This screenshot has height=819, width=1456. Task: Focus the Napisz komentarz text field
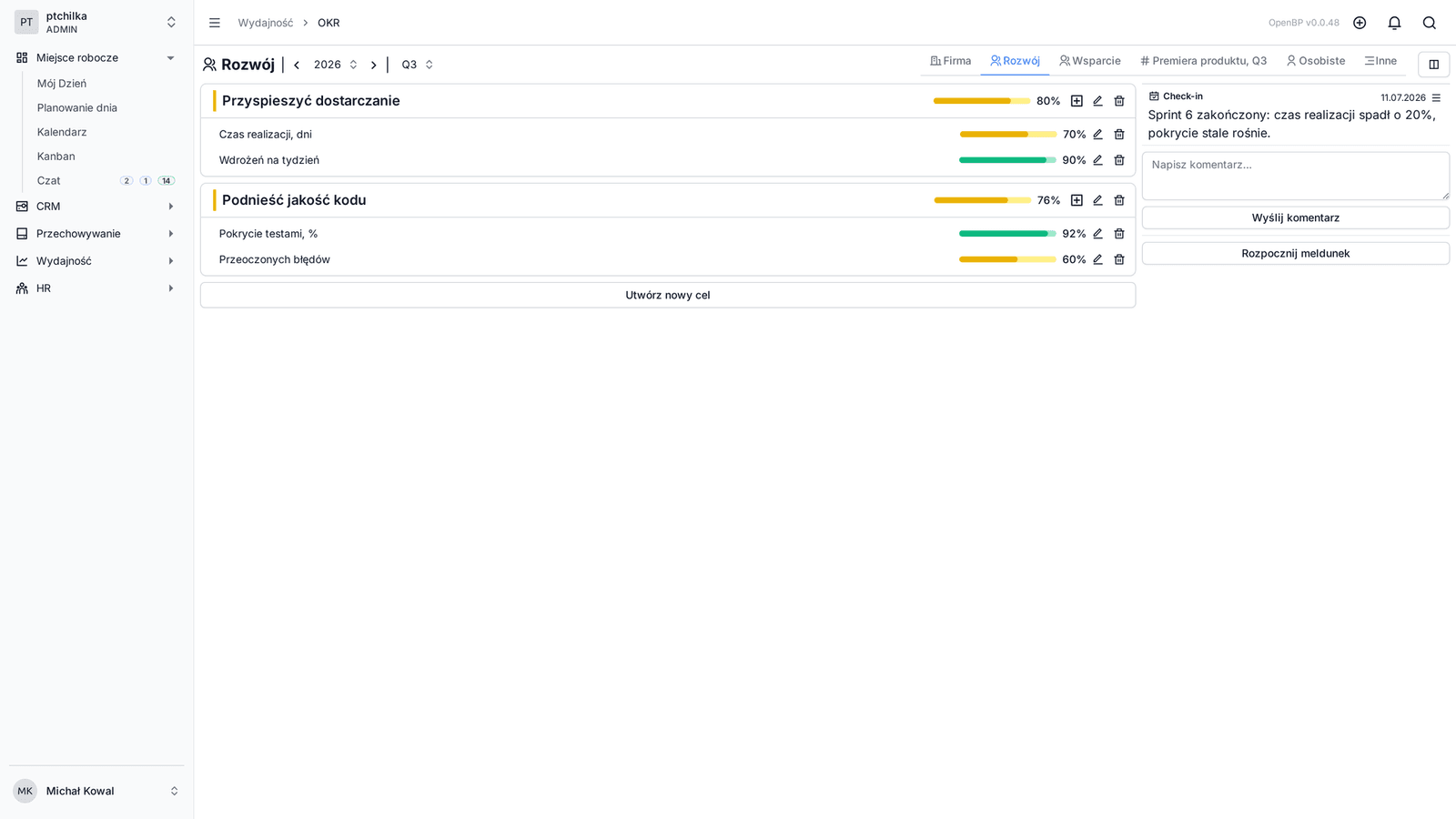tap(1295, 176)
